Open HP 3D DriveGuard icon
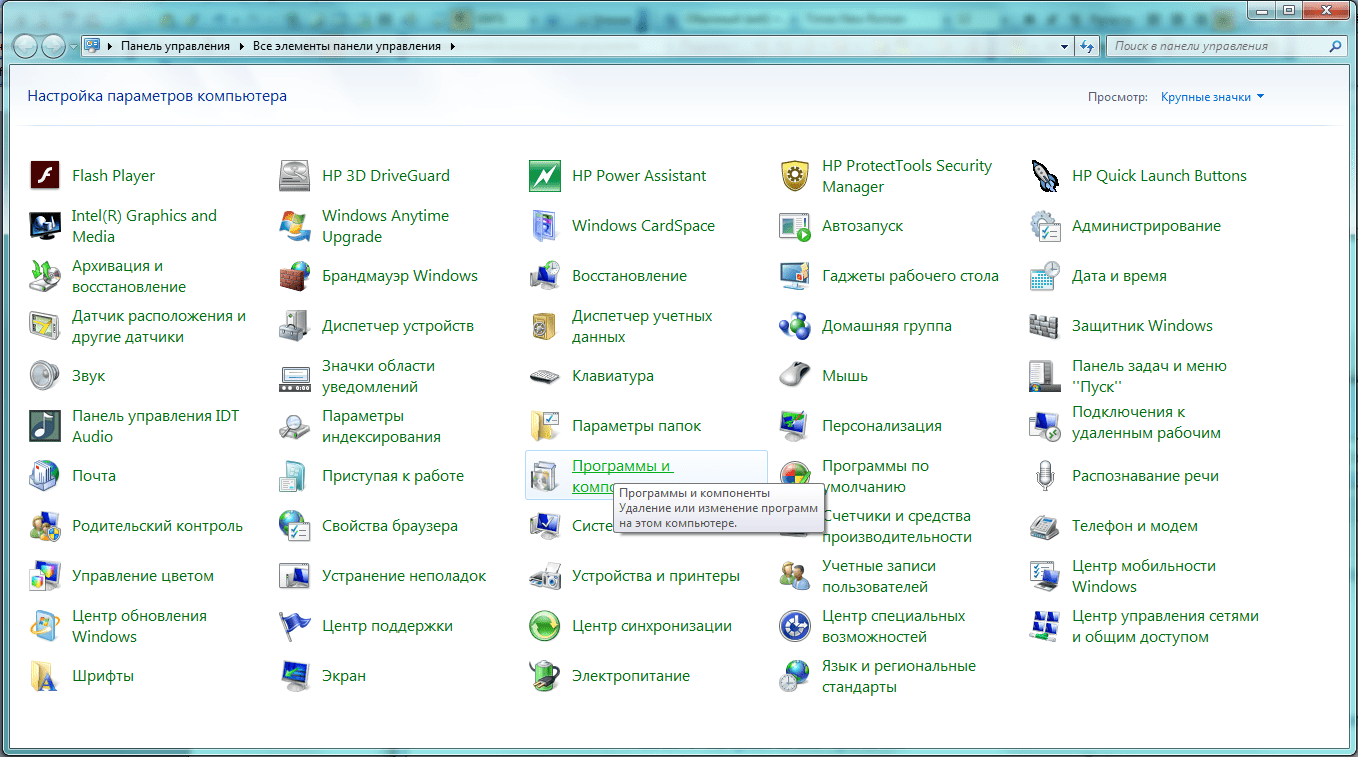Viewport: 1358px width, 757px height. (295, 176)
